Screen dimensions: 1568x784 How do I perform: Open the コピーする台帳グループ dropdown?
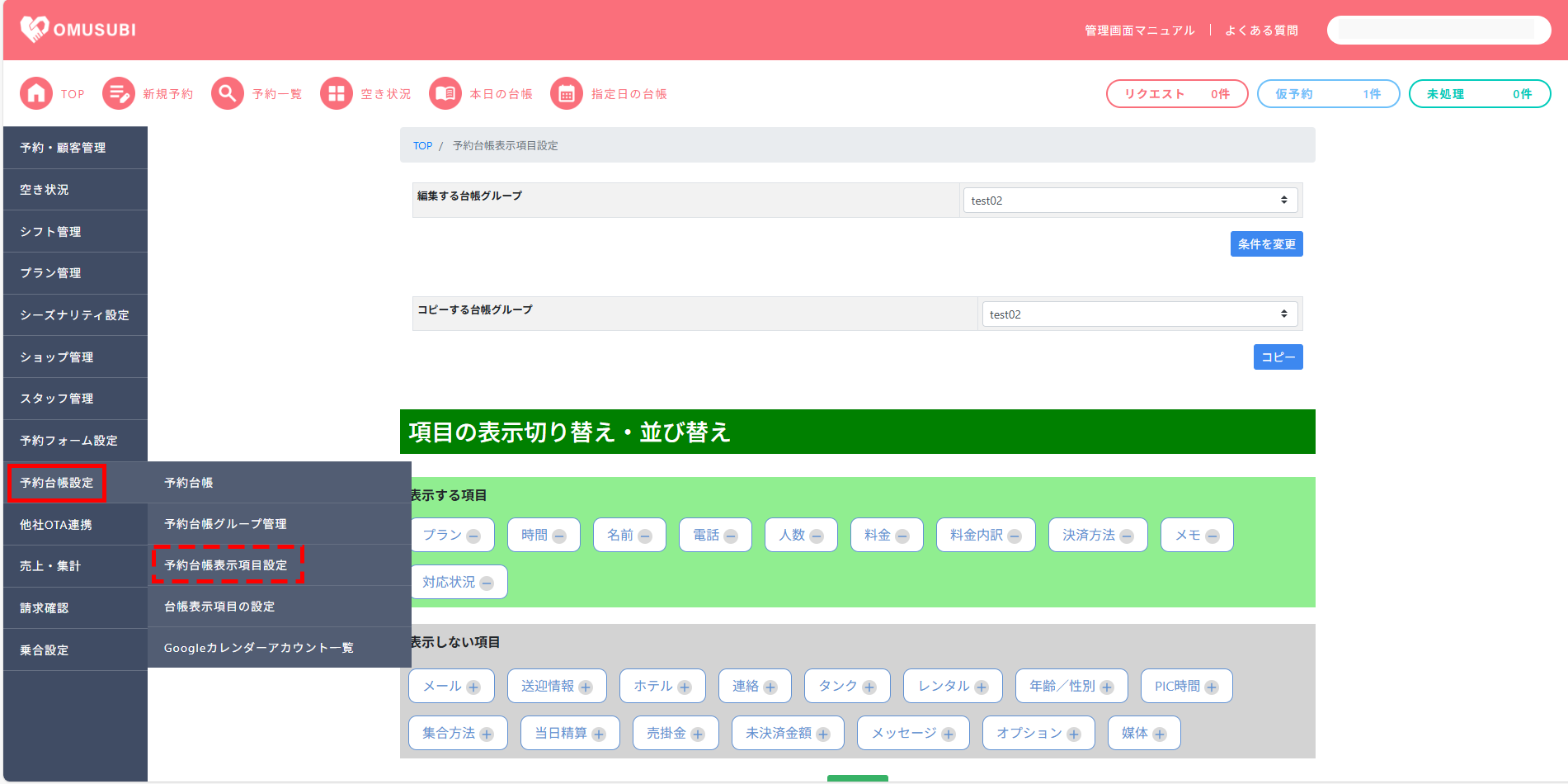pos(1139,314)
